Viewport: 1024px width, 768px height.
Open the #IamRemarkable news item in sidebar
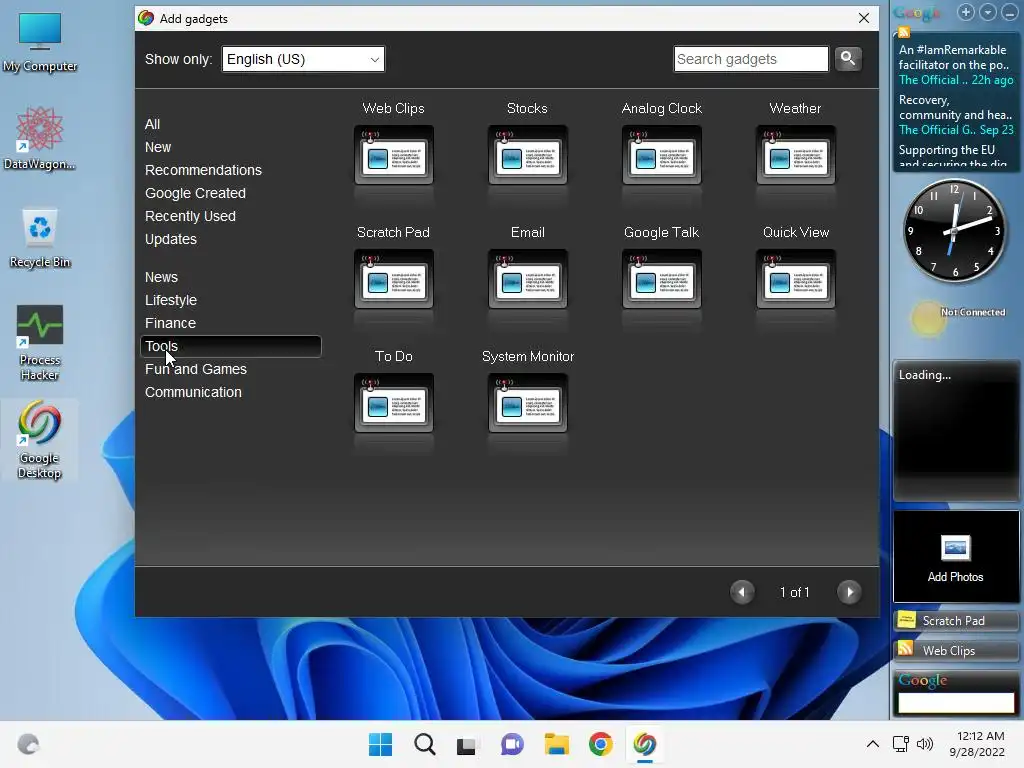point(955,57)
